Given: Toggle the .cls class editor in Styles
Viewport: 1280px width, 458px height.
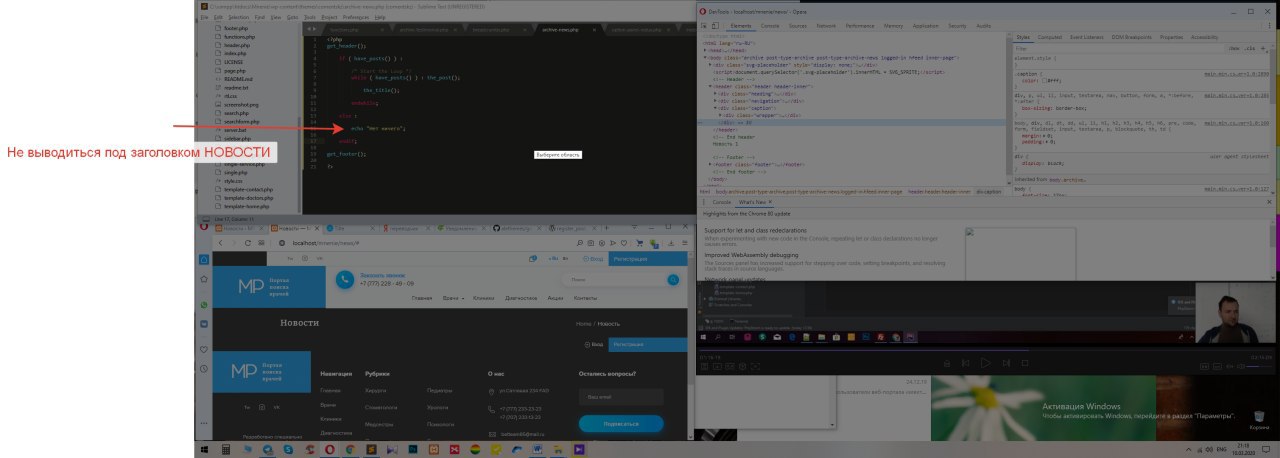Looking at the screenshot, I should (x=1250, y=48).
